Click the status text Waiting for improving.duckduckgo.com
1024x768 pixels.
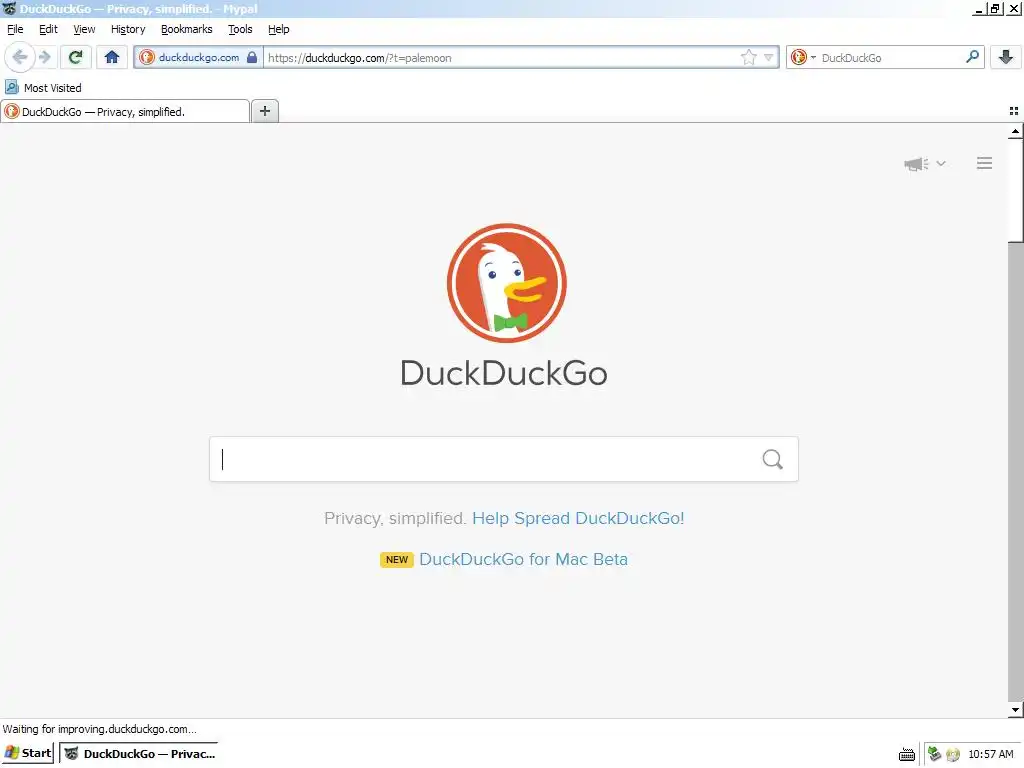99,729
